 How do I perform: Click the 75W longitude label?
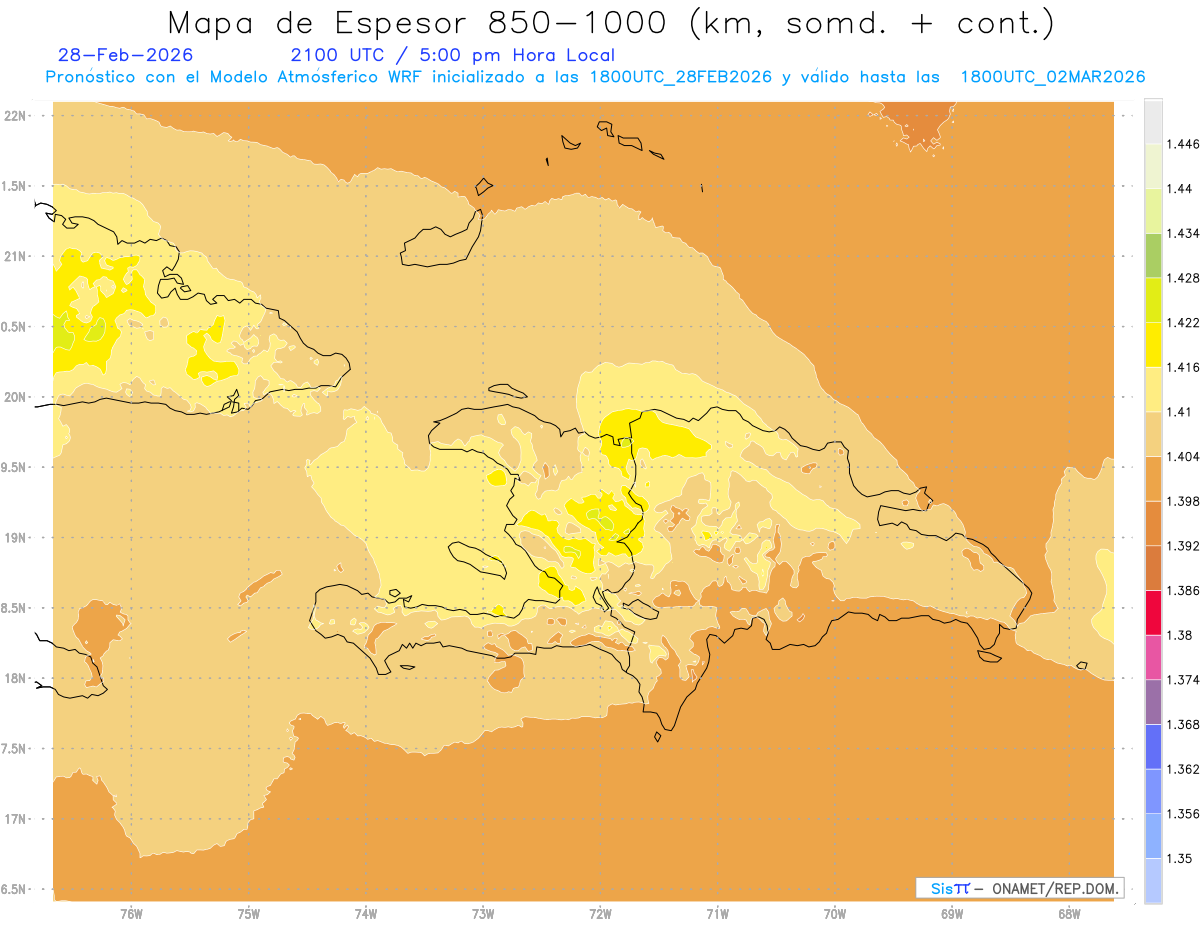point(248,915)
